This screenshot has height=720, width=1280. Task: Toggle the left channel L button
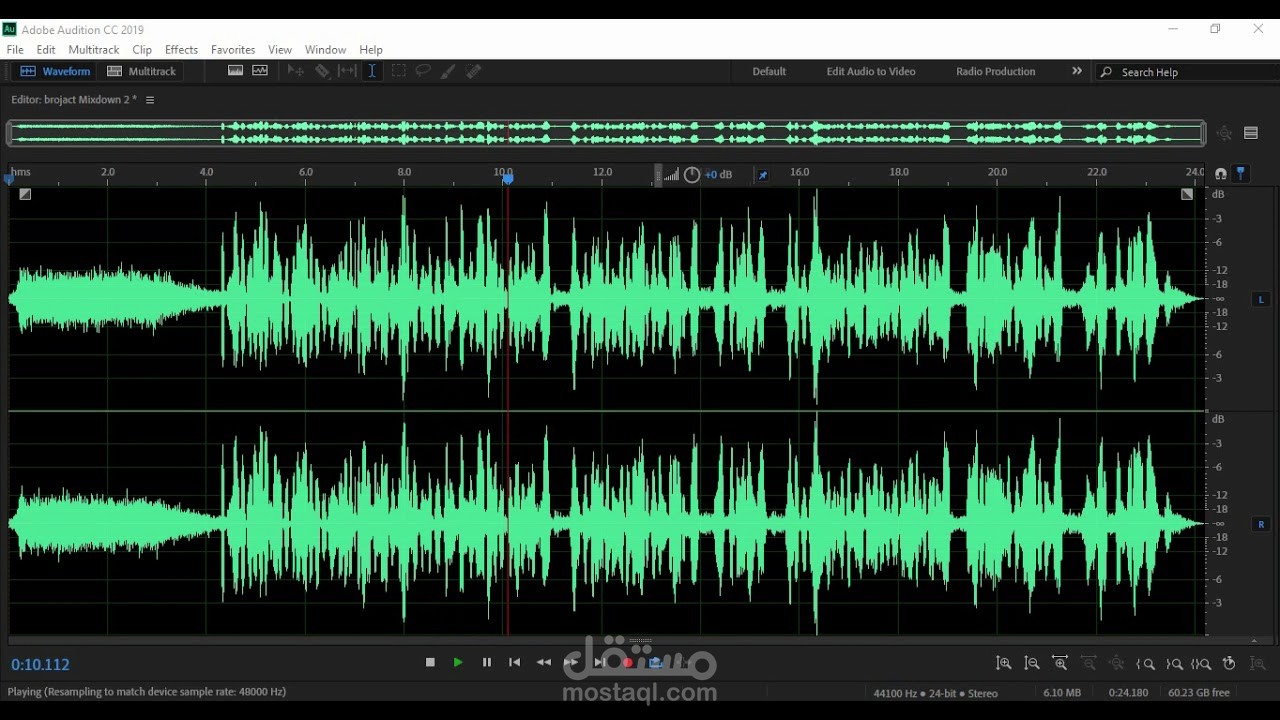[x=1261, y=299]
